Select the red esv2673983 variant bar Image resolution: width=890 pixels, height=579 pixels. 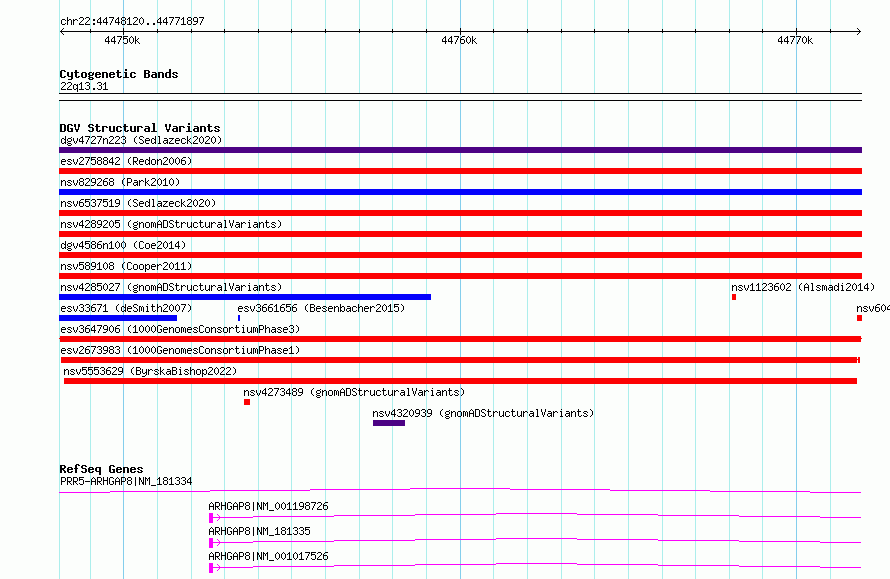pyautogui.click(x=460, y=360)
